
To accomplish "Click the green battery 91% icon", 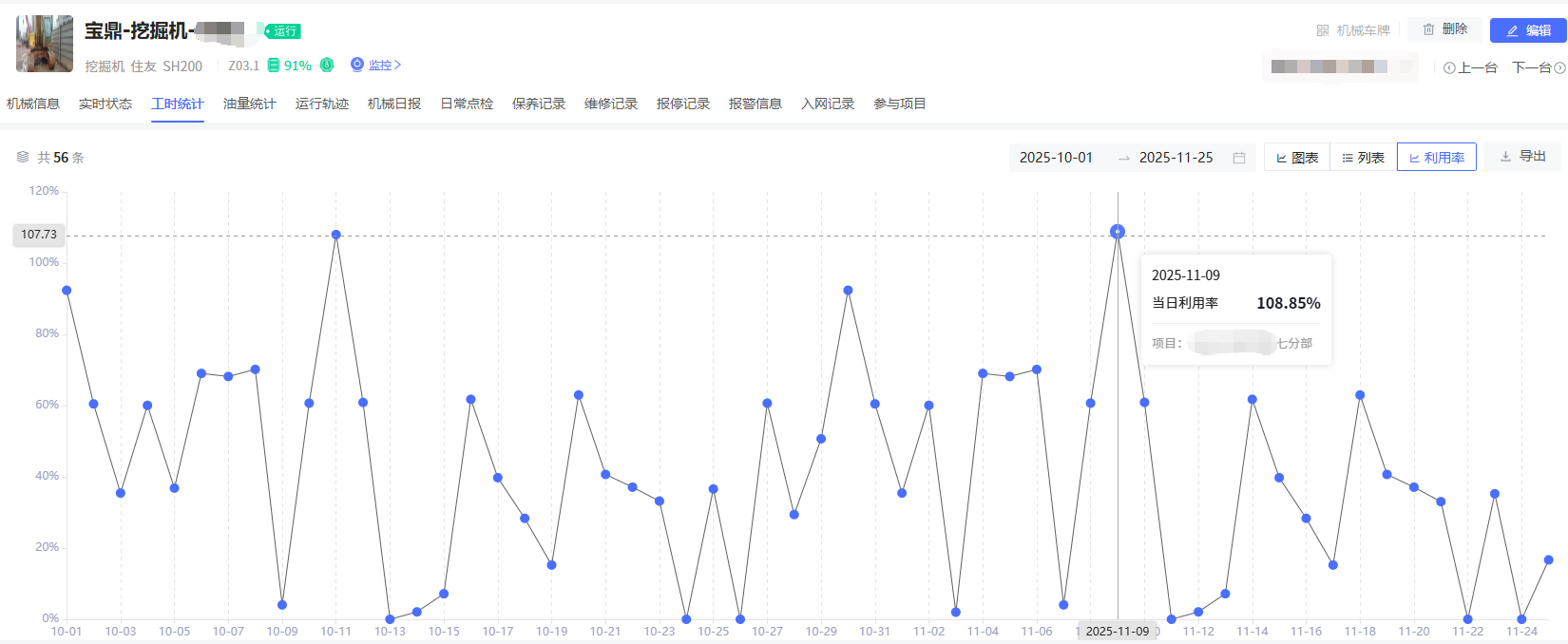I will pos(274,66).
